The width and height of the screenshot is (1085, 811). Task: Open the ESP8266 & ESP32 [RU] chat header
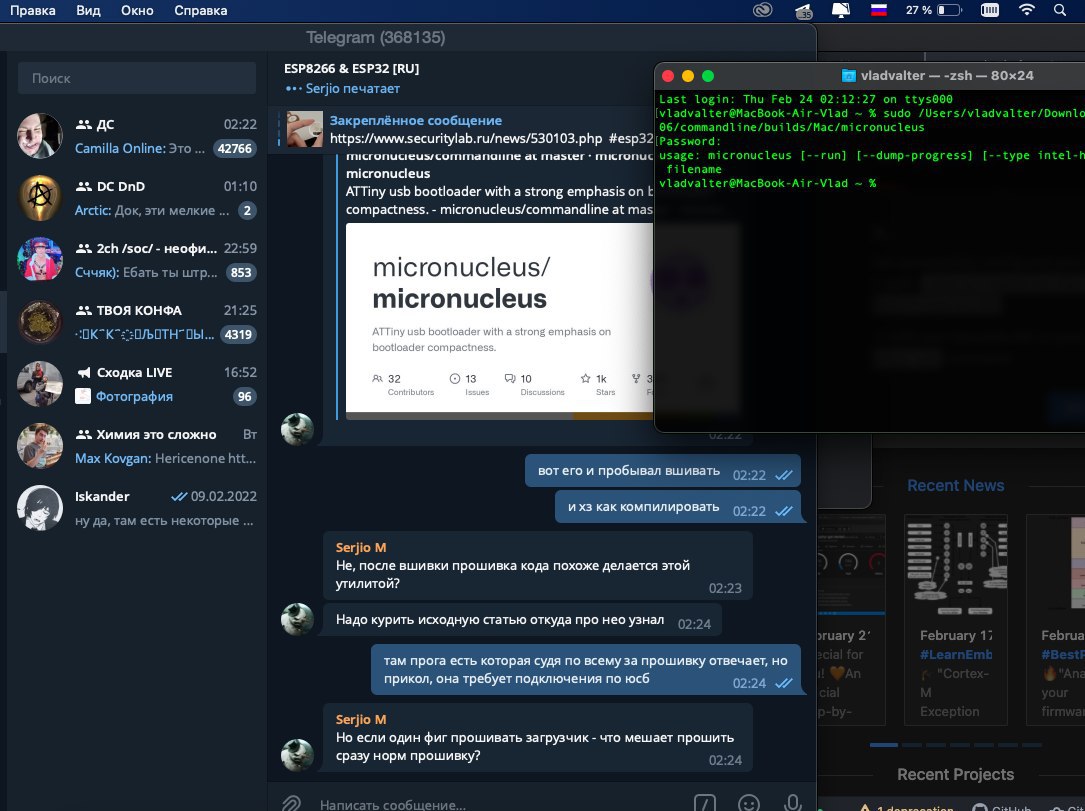click(352, 68)
